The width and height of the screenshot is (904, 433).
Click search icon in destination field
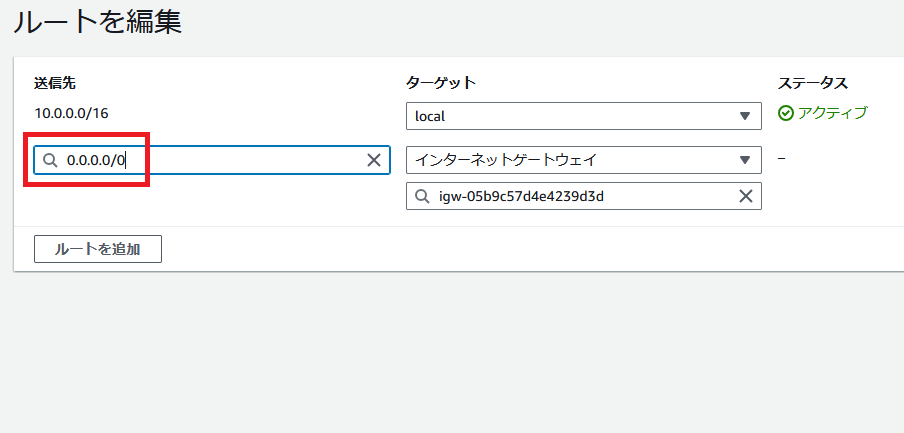tap(51, 160)
